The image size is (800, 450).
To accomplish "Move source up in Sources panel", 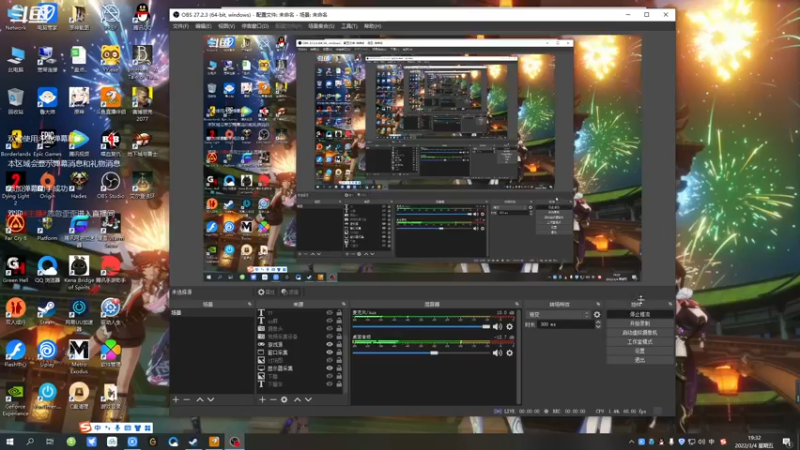I will [x=297, y=399].
